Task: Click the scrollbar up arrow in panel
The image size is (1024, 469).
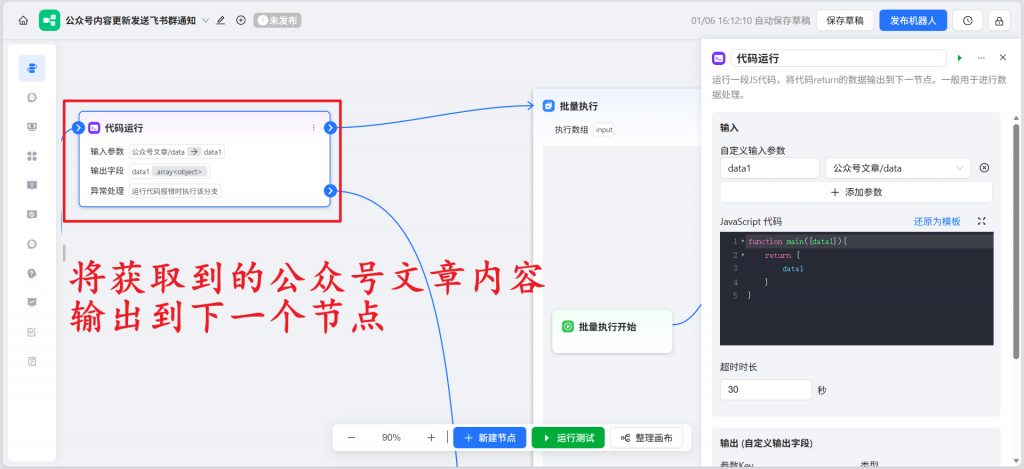Action: click(1016, 118)
